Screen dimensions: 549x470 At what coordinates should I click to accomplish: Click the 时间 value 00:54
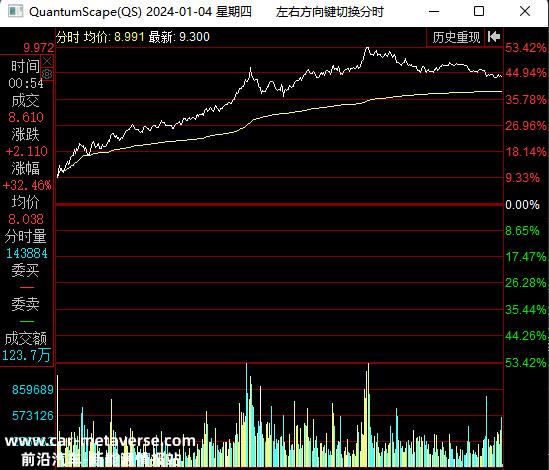tap(26, 83)
